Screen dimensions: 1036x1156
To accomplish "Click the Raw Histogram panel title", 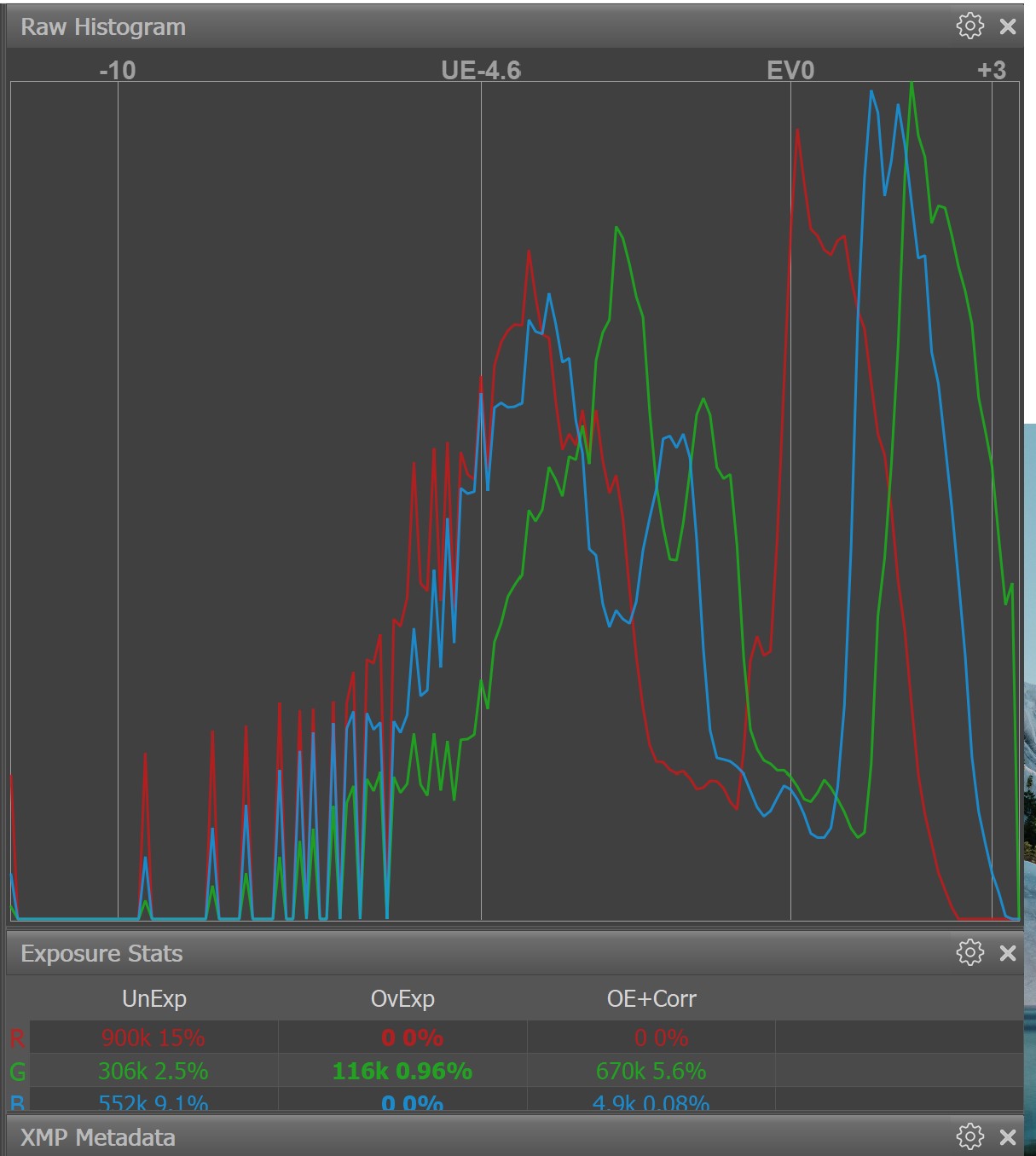I will pos(103,27).
